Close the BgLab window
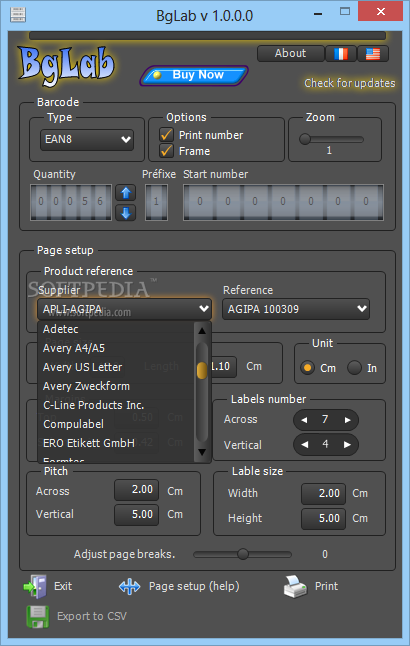 [x=381, y=12]
